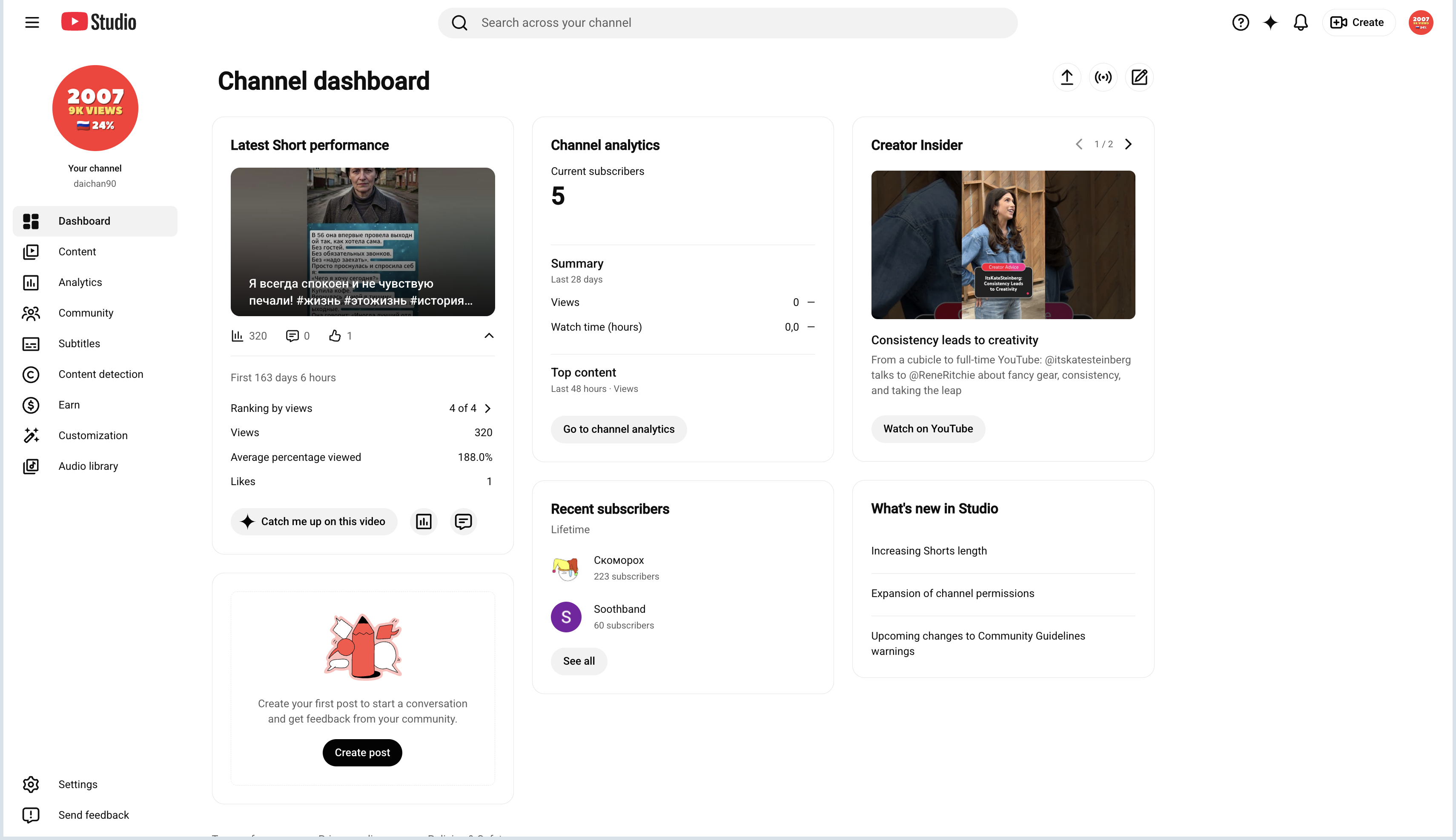Click the Go live broadcast icon
The height and width of the screenshot is (840, 1456).
(x=1103, y=77)
